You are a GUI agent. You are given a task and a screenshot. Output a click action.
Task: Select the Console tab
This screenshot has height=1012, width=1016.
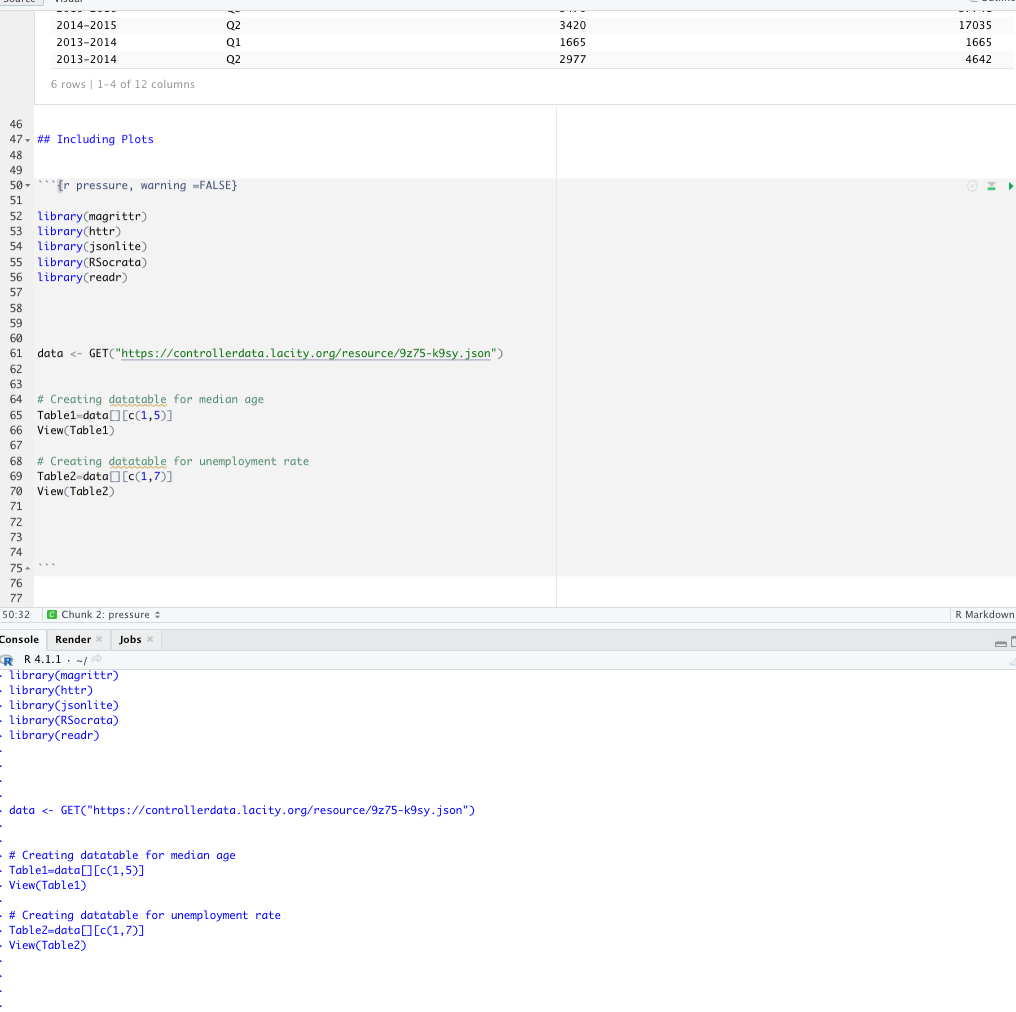click(x=20, y=639)
